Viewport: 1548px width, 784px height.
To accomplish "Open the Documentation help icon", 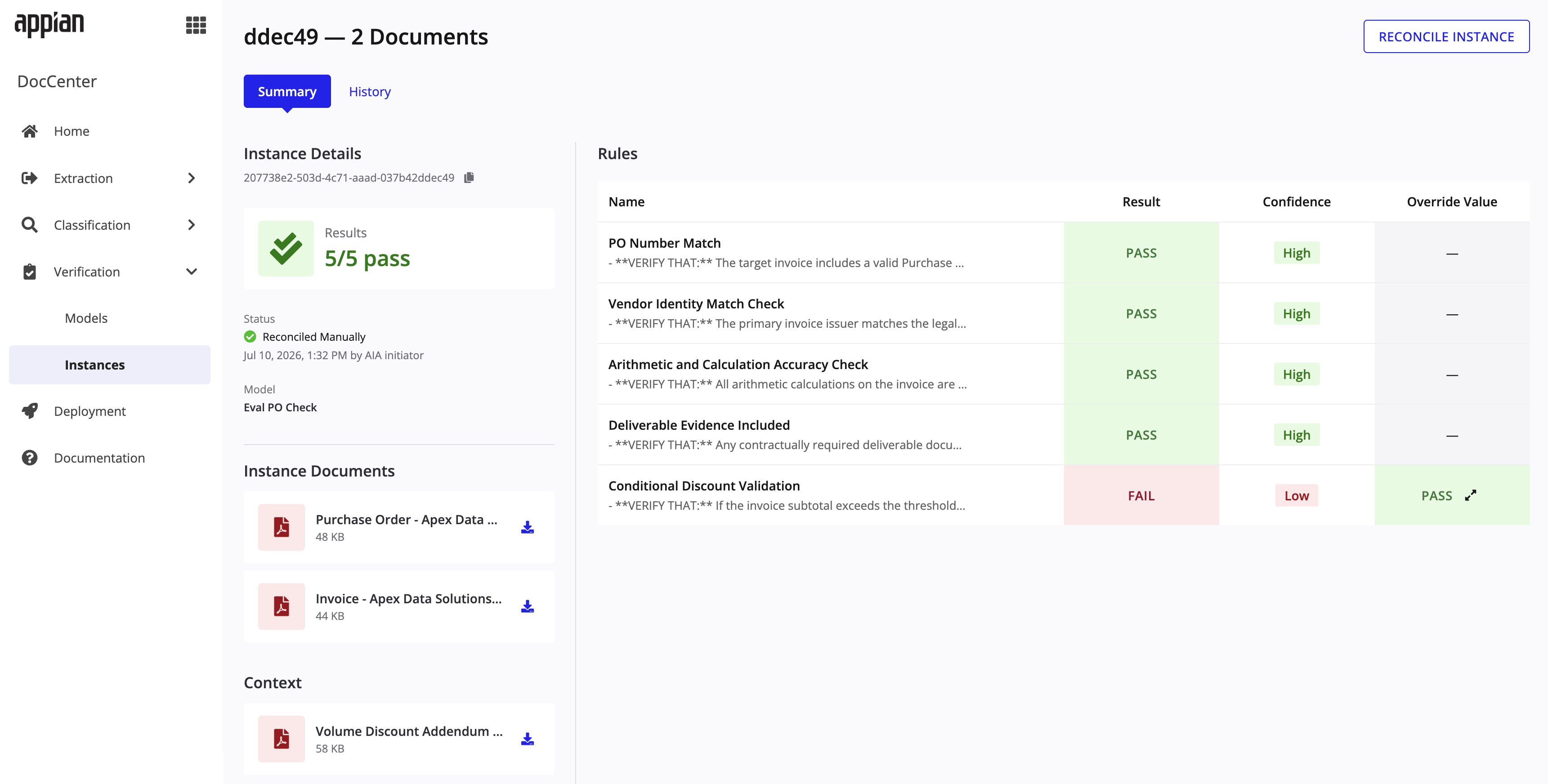I will tap(29, 458).
